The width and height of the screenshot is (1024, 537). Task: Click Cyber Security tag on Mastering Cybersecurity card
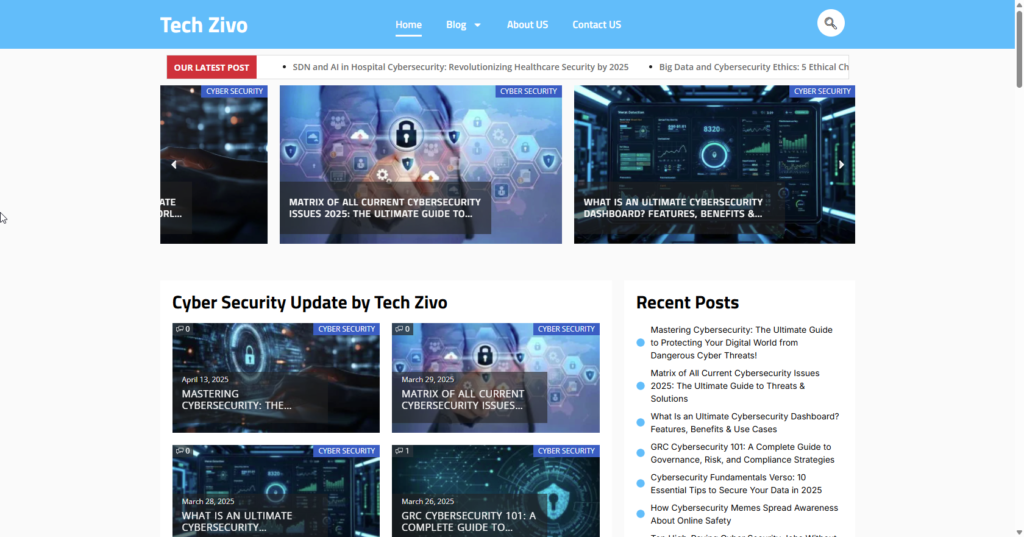point(346,329)
